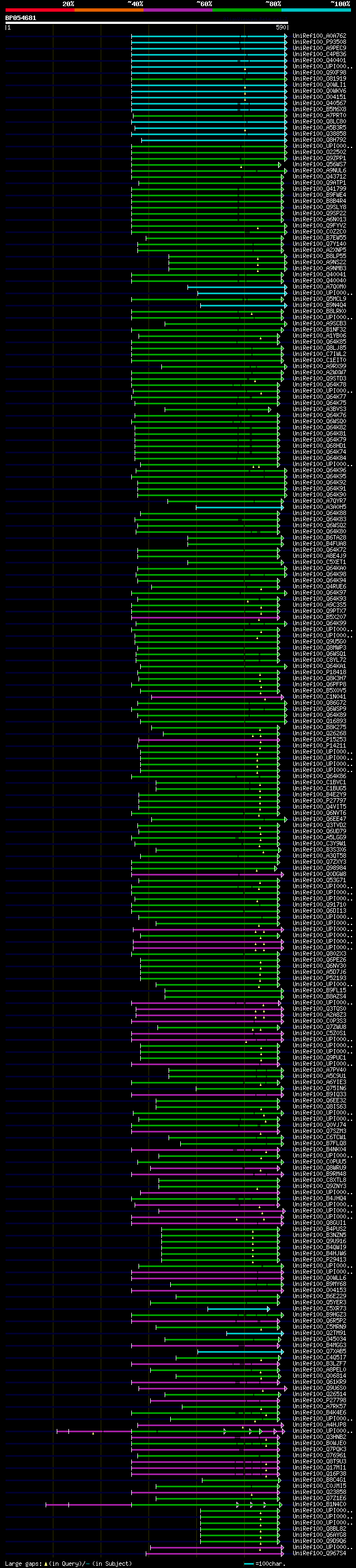Open hit UniRef100_Q9XF98
This screenshot has width=356, height=1568.
319,72
